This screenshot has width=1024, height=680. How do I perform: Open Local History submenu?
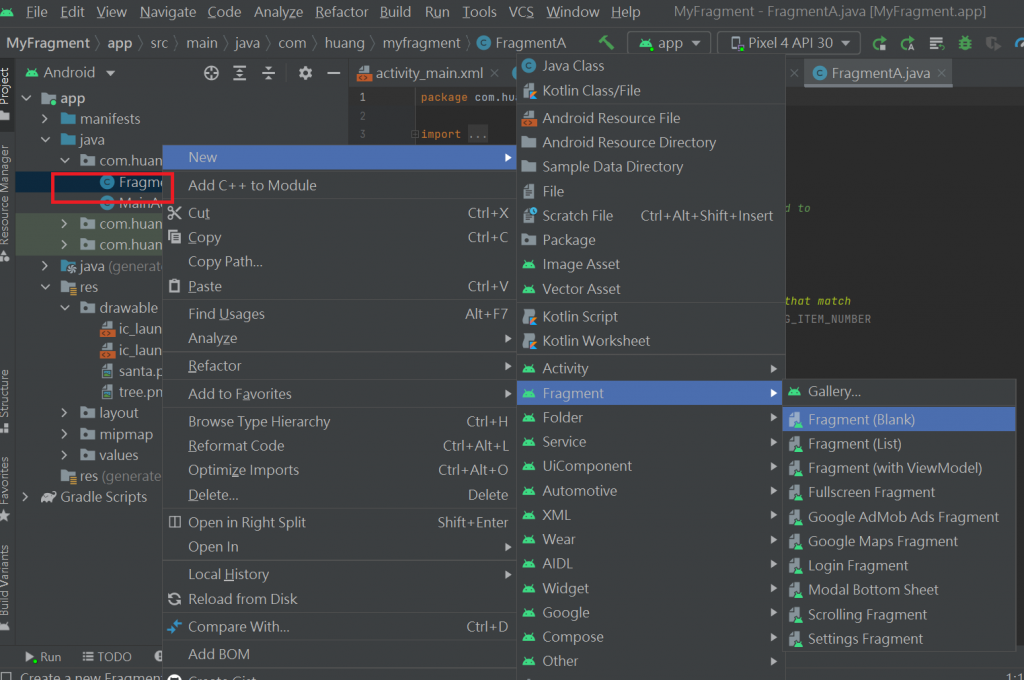pyautogui.click(x=339, y=574)
